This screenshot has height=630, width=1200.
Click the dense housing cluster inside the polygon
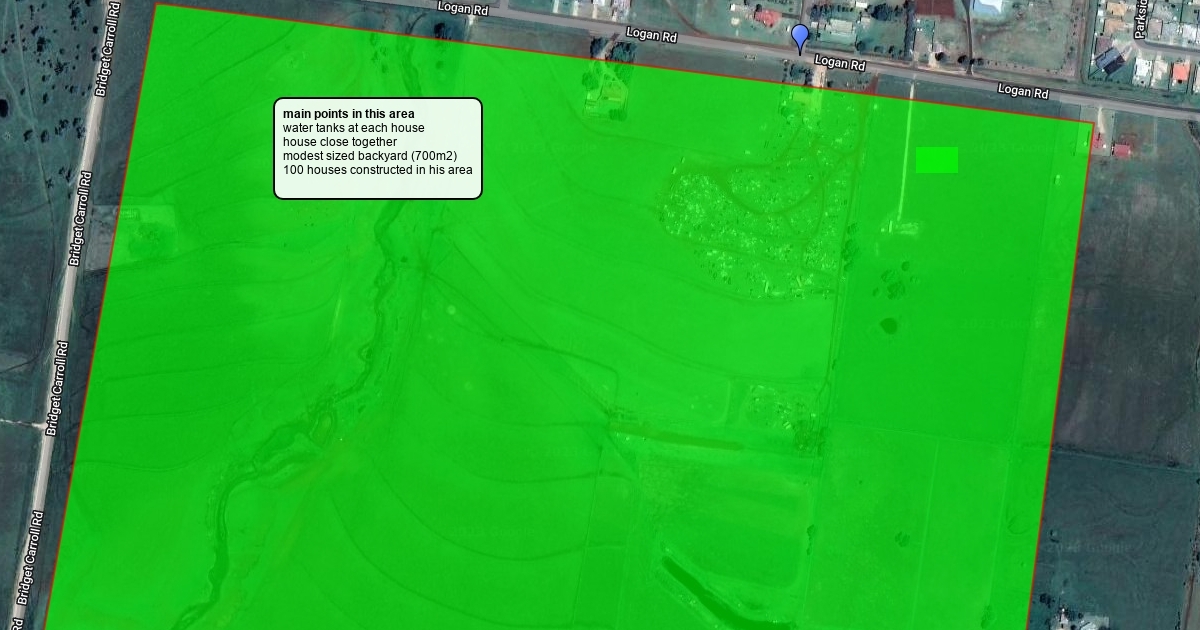click(750, 225)
